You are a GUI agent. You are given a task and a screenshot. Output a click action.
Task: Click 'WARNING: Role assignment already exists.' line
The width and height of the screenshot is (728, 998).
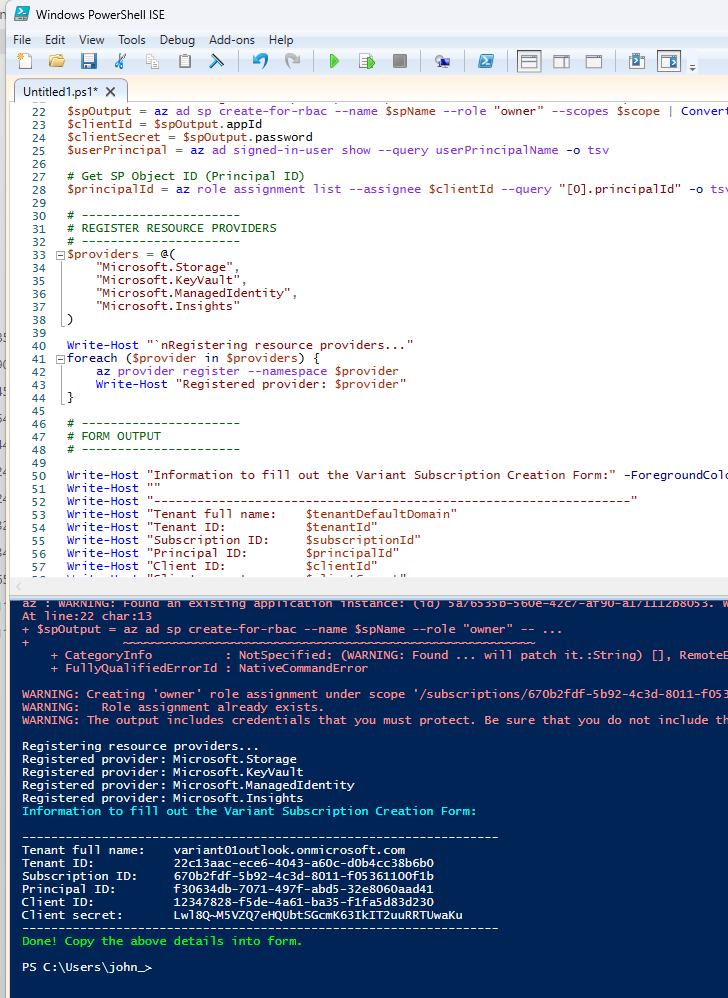point(173,707)
